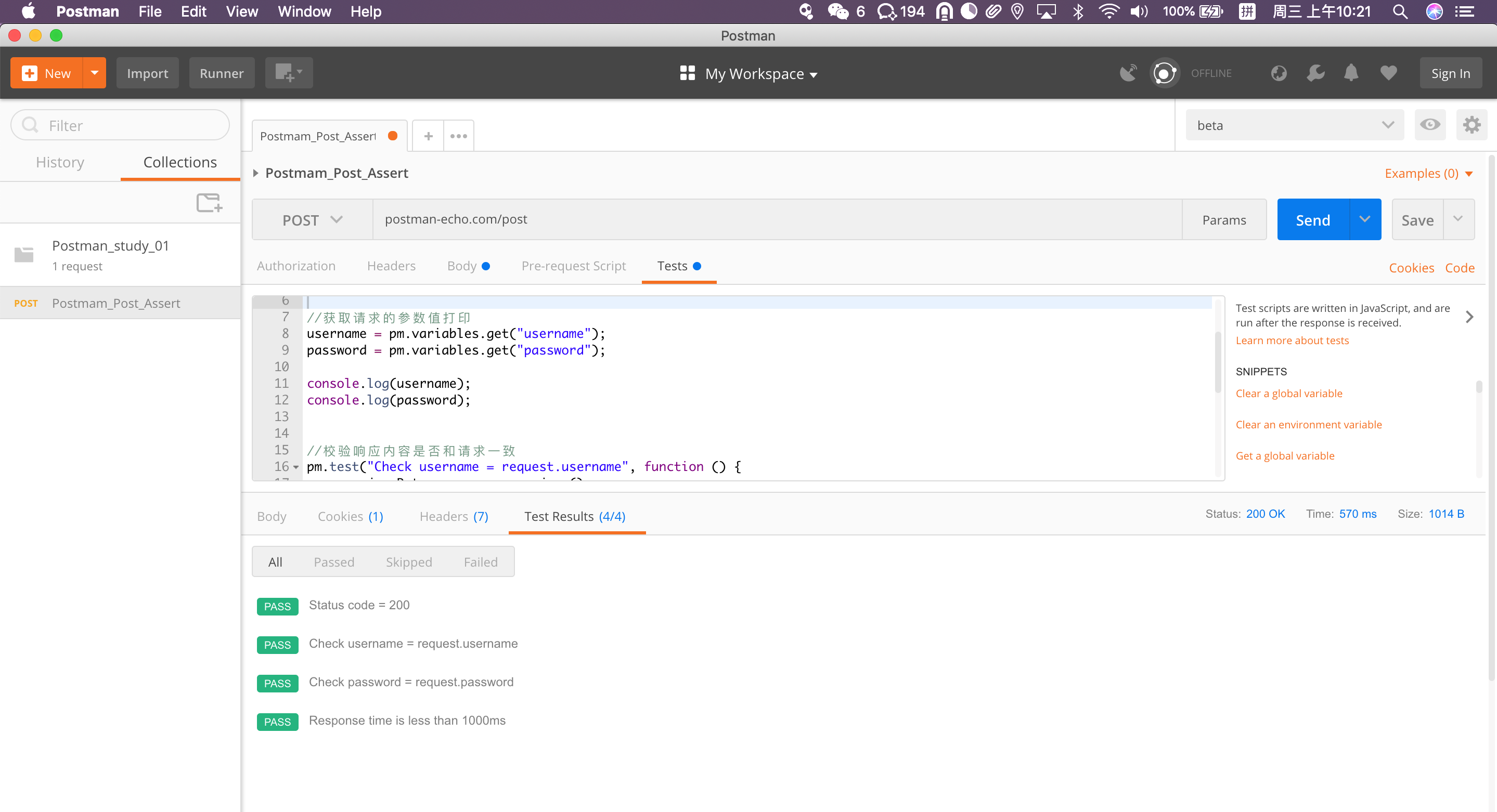Expand the Postmam_Post_Assert request description triangle
This screenshot has width=1497, height=812.
tap(256, 173)
